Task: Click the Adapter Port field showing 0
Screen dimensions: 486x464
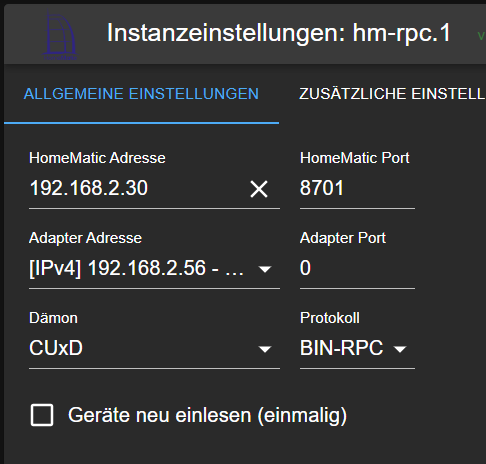Action: coord(357,268)
